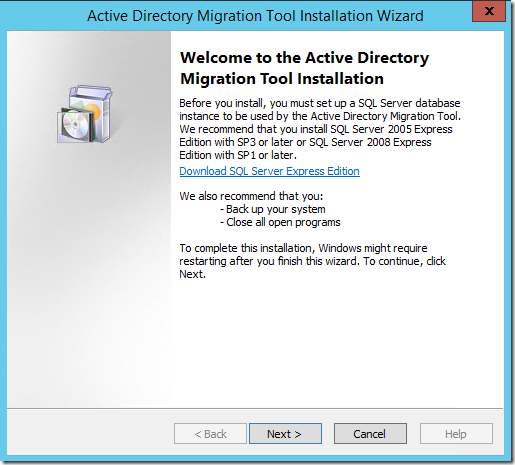Click the blue window border frame
The width and height of the screenshot is (515, 465).
3,233
